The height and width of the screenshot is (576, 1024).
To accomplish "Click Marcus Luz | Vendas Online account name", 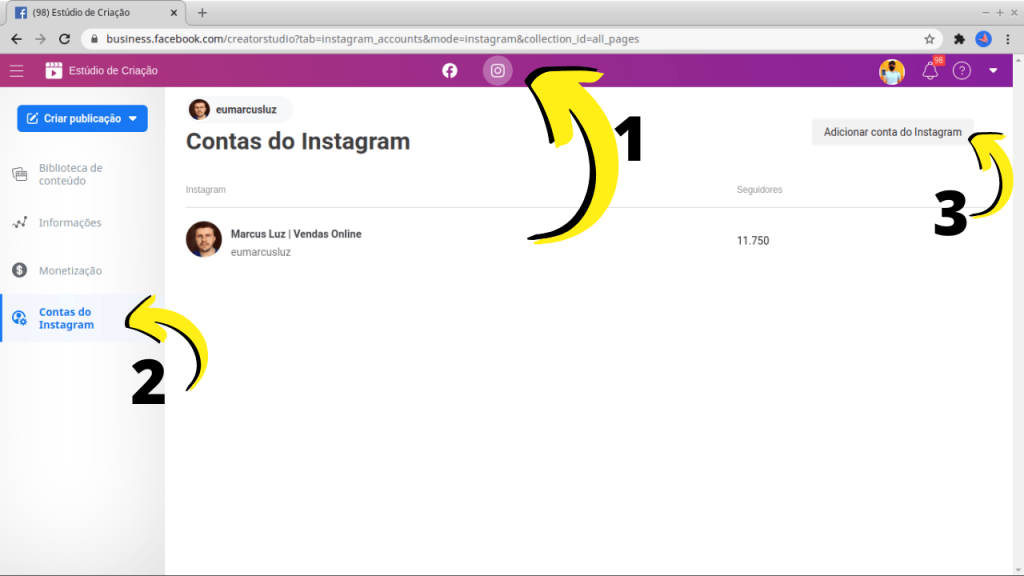I will (x=296, y=234).
